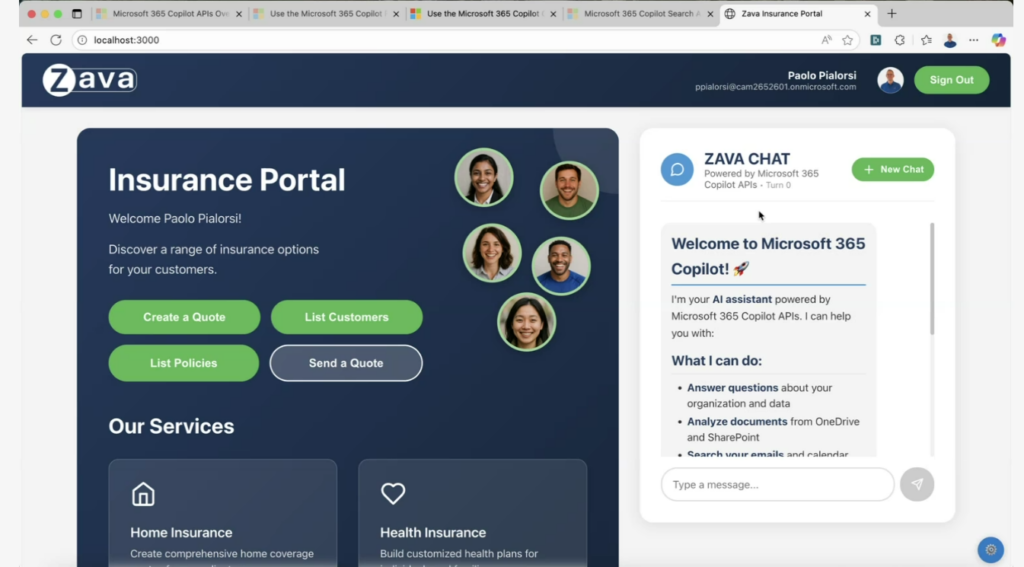Send the chat message
The image size is (1024, 567).
[917, 484]
